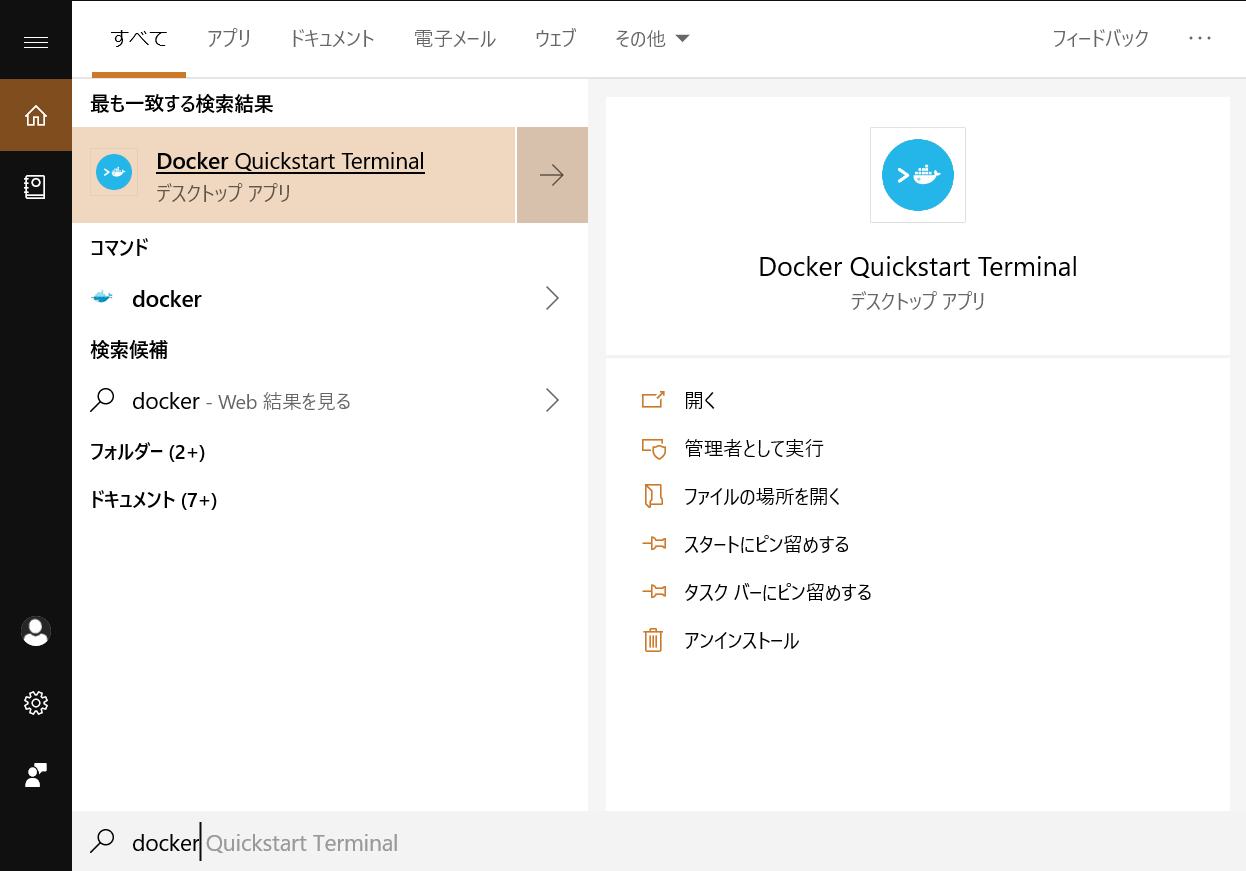Click the pin icon beside タスク バーにピン留めする
The image size is (1246, 871).
(x=653, y=592)
